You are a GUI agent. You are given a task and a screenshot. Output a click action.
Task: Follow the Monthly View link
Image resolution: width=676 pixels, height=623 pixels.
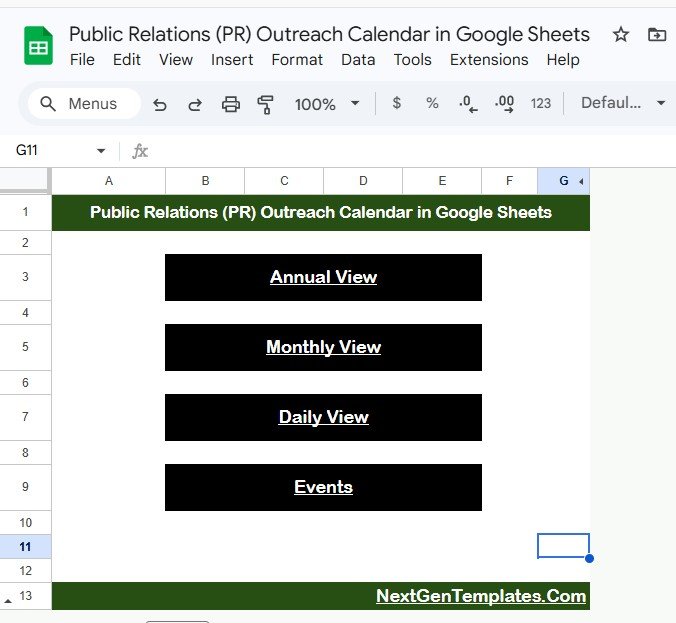coord(323,347)
